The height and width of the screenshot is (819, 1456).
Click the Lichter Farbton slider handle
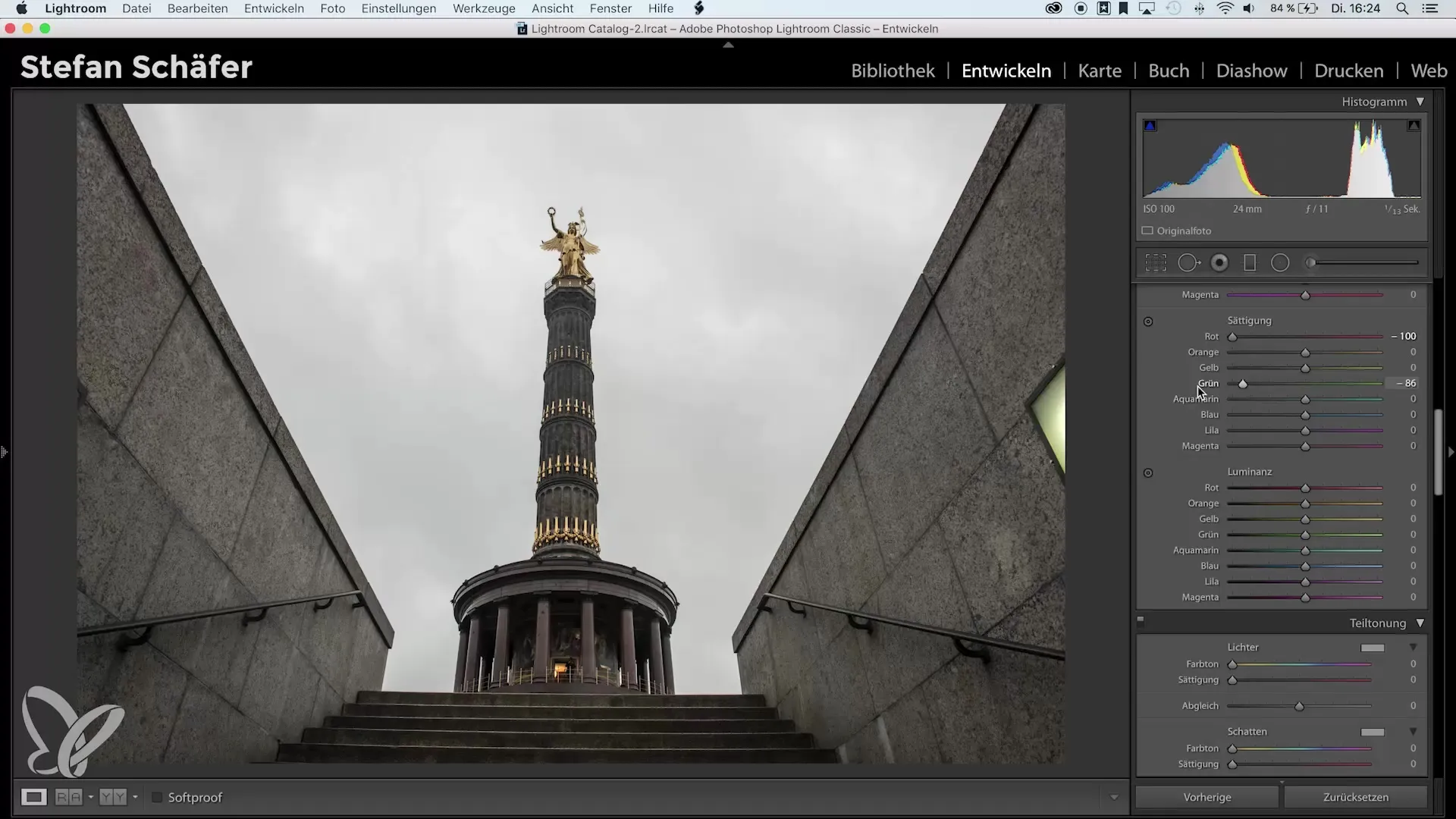coord(1232,664)
